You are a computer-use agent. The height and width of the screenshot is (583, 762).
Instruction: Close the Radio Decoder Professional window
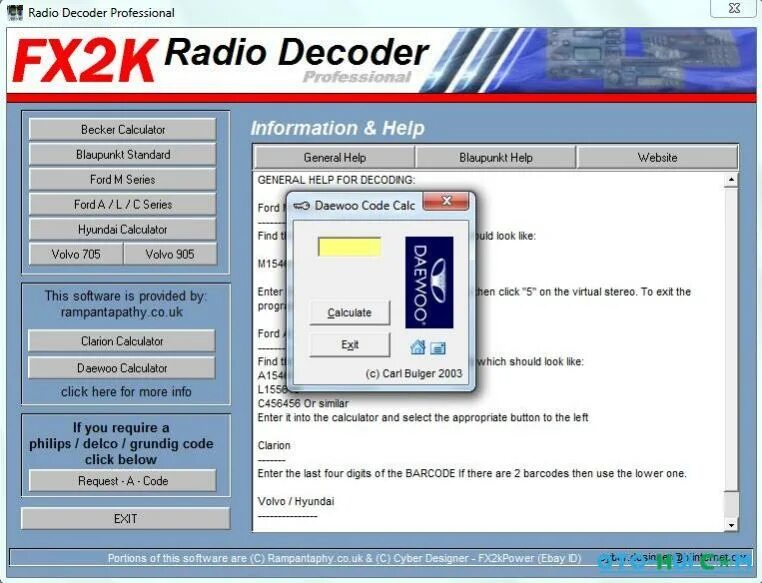734,8
